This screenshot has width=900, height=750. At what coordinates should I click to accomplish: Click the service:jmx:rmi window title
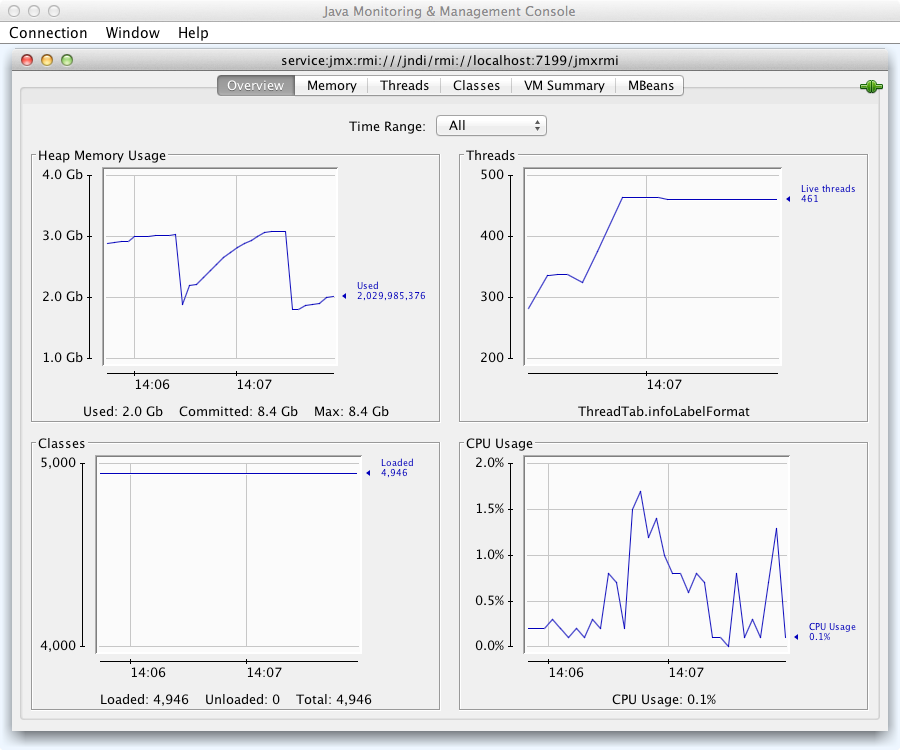coord(449,60)
